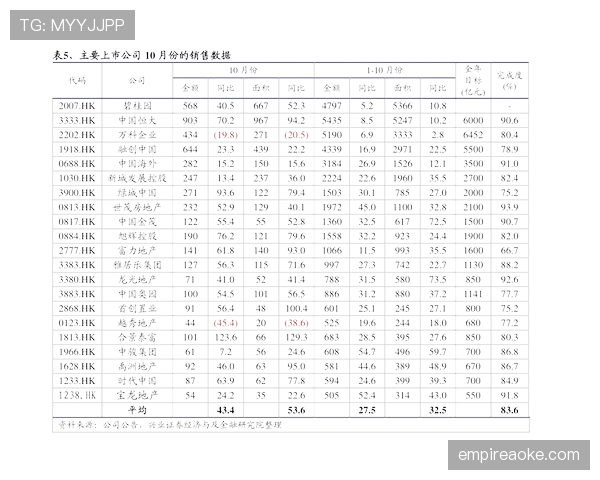
Task: Select stock code 1918.HK
Action: pyautogui.click(x=77, y=149)
